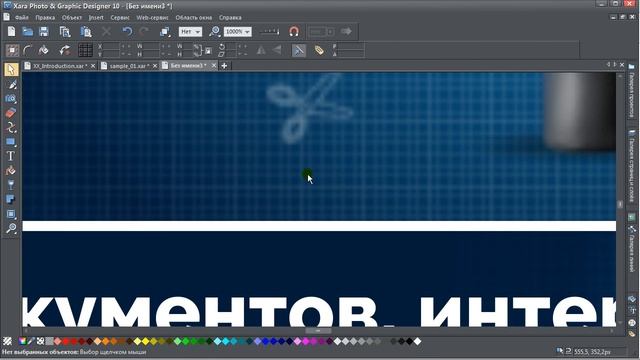The image size is (640, 360).
Task: Open the Объект menu
Action: (x=72, y=18)
